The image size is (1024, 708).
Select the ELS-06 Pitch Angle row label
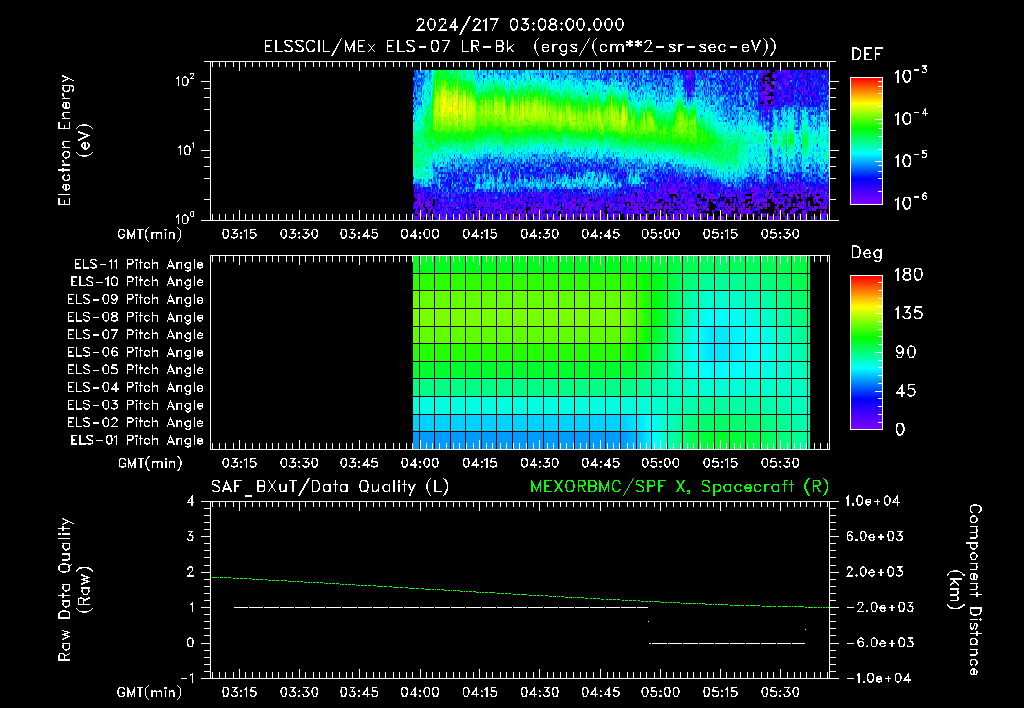point(135,352)
